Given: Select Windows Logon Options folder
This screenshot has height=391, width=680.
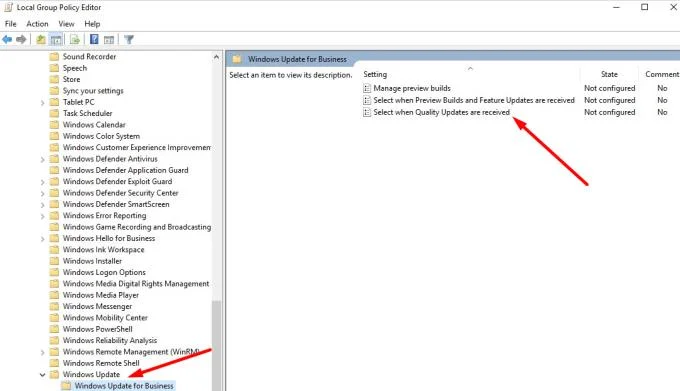Looking at the screenshot, I should click(104, 273).
